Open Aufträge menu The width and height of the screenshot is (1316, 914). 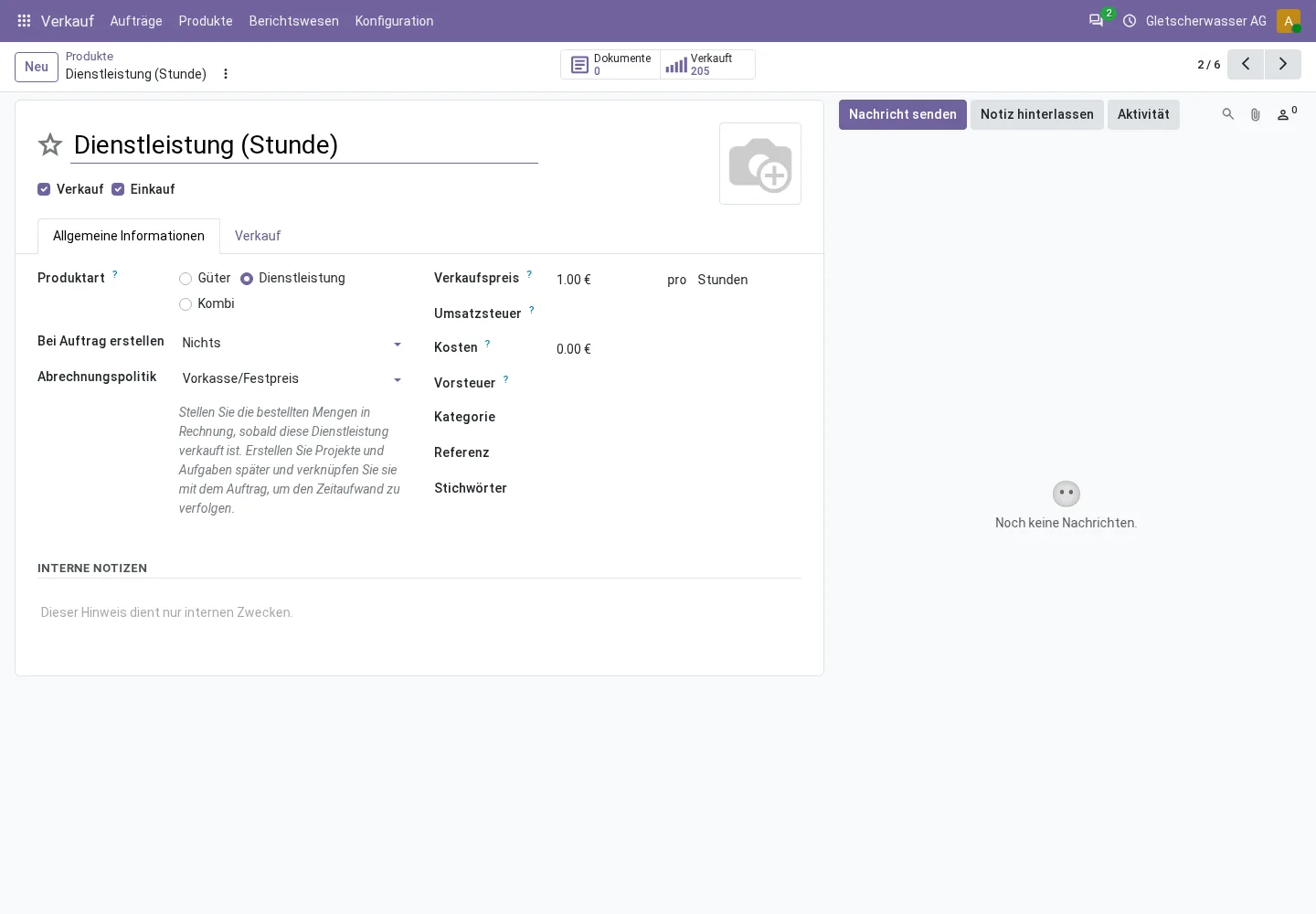click(136, 21)
